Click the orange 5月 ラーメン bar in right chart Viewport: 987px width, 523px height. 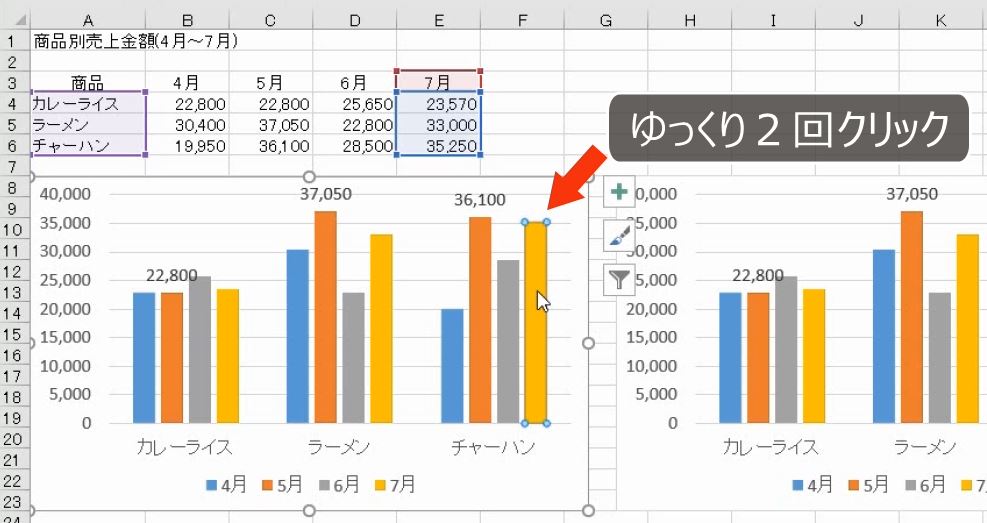911,317
